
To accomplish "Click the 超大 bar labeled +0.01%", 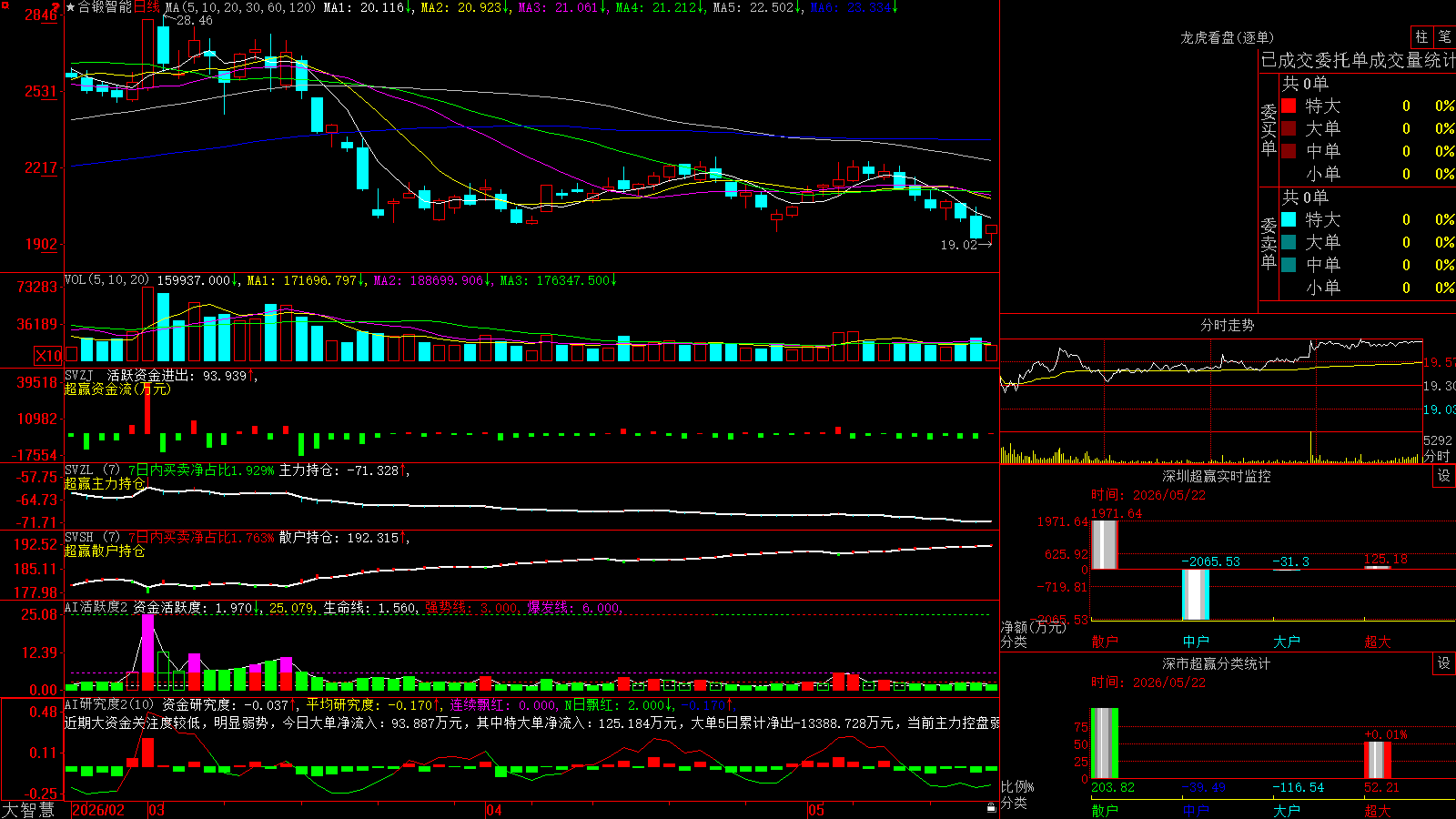I will 1378,760.
